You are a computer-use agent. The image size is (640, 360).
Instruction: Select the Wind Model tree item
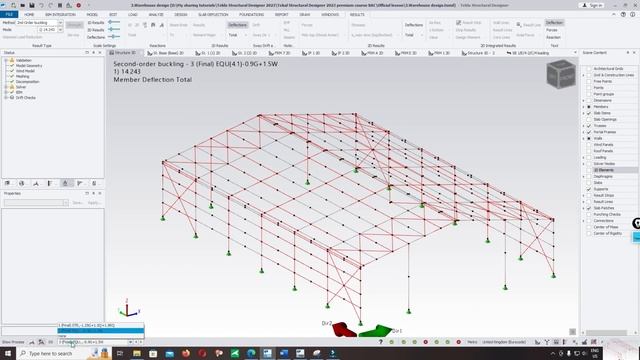pos(25,71)
